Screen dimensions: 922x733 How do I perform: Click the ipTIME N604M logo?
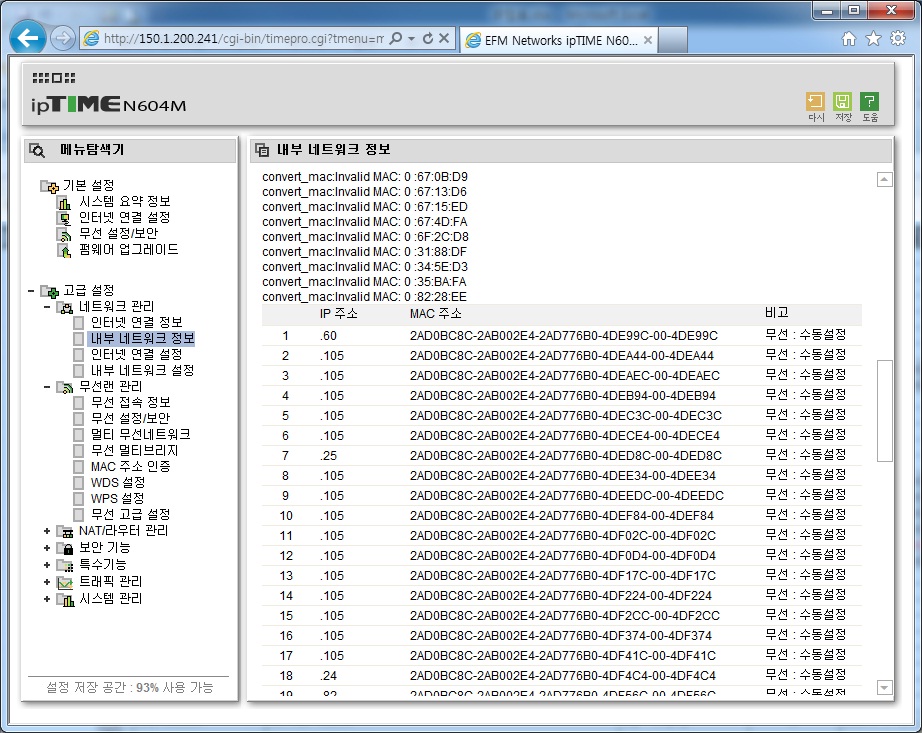[x=109, y=104]
